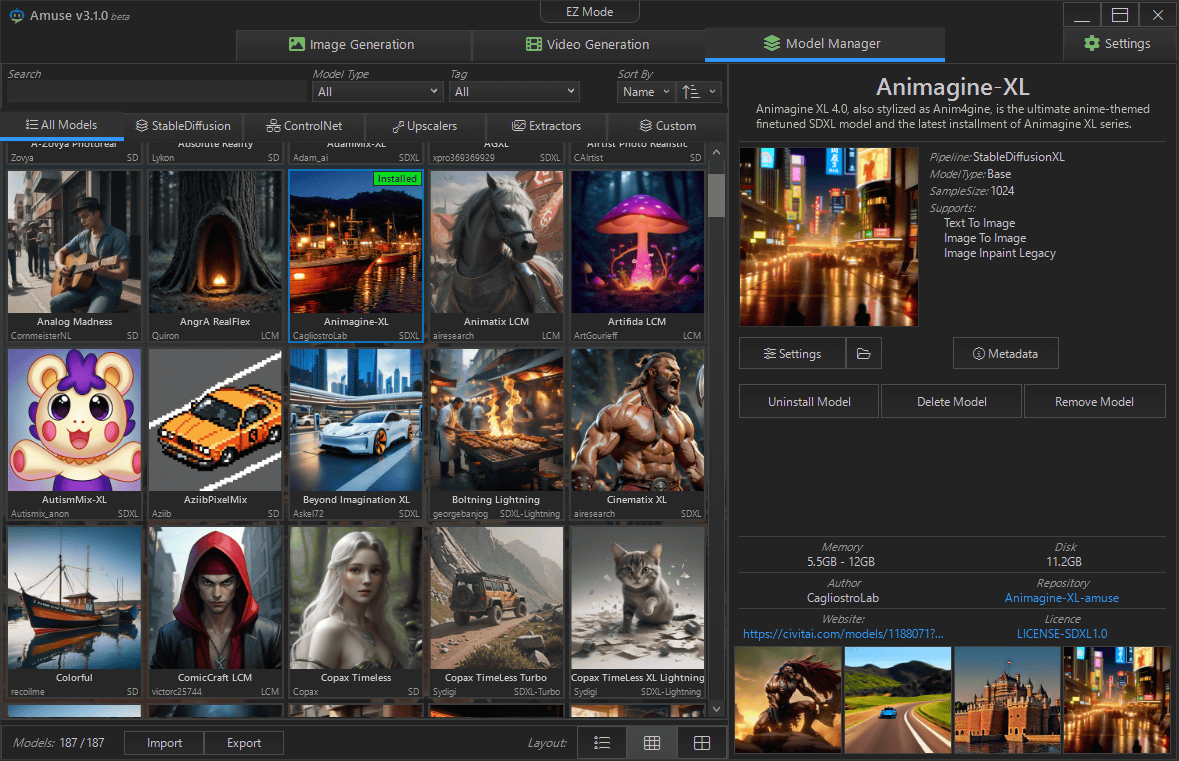Filter by Extractors tab

click(x=547, y=126)
